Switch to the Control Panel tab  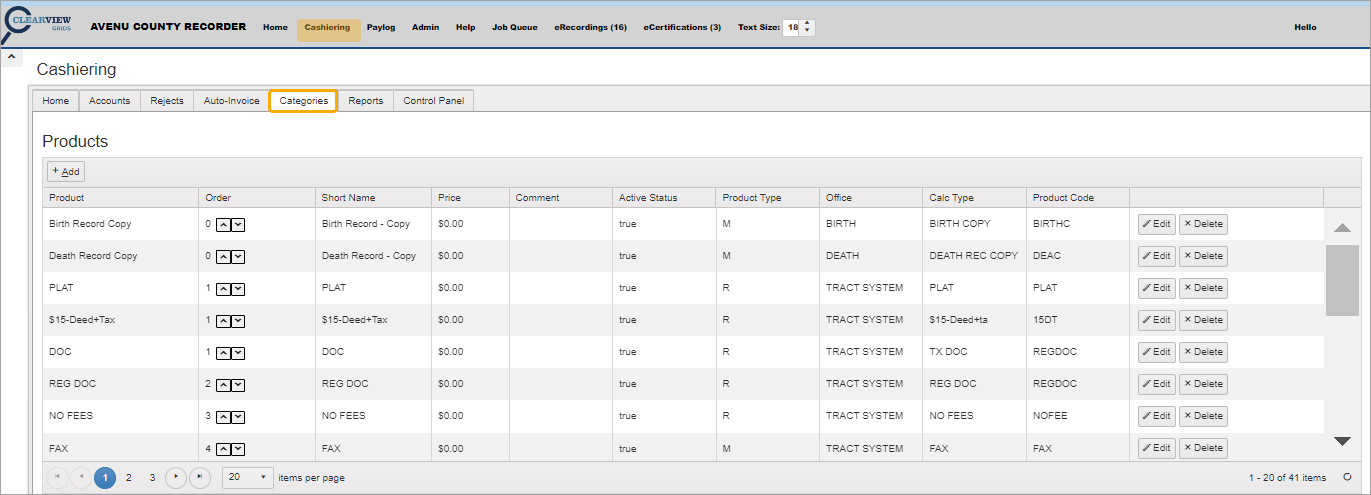click(x=434, y=101)
